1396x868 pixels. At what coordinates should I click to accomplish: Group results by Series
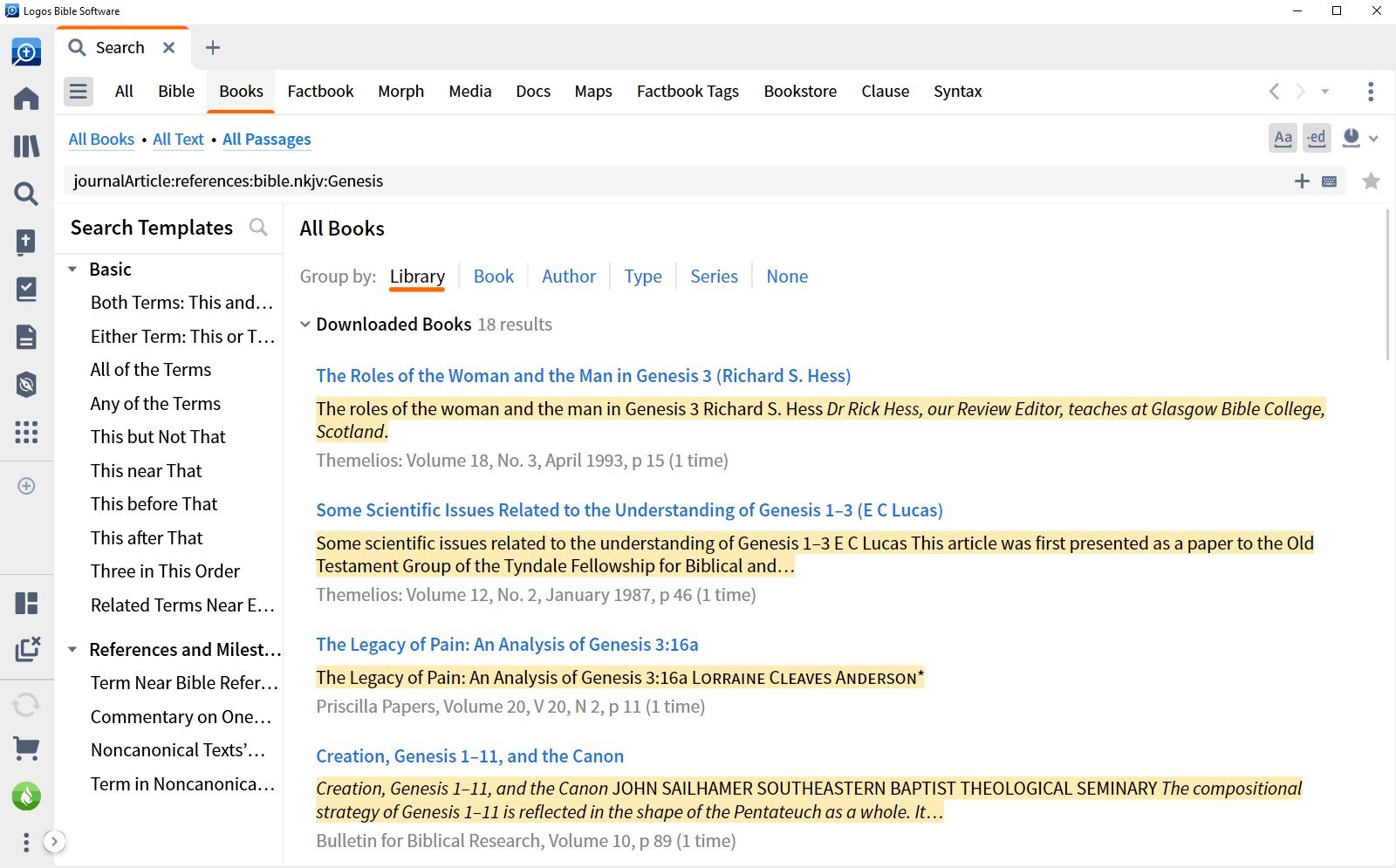[714, 277]
